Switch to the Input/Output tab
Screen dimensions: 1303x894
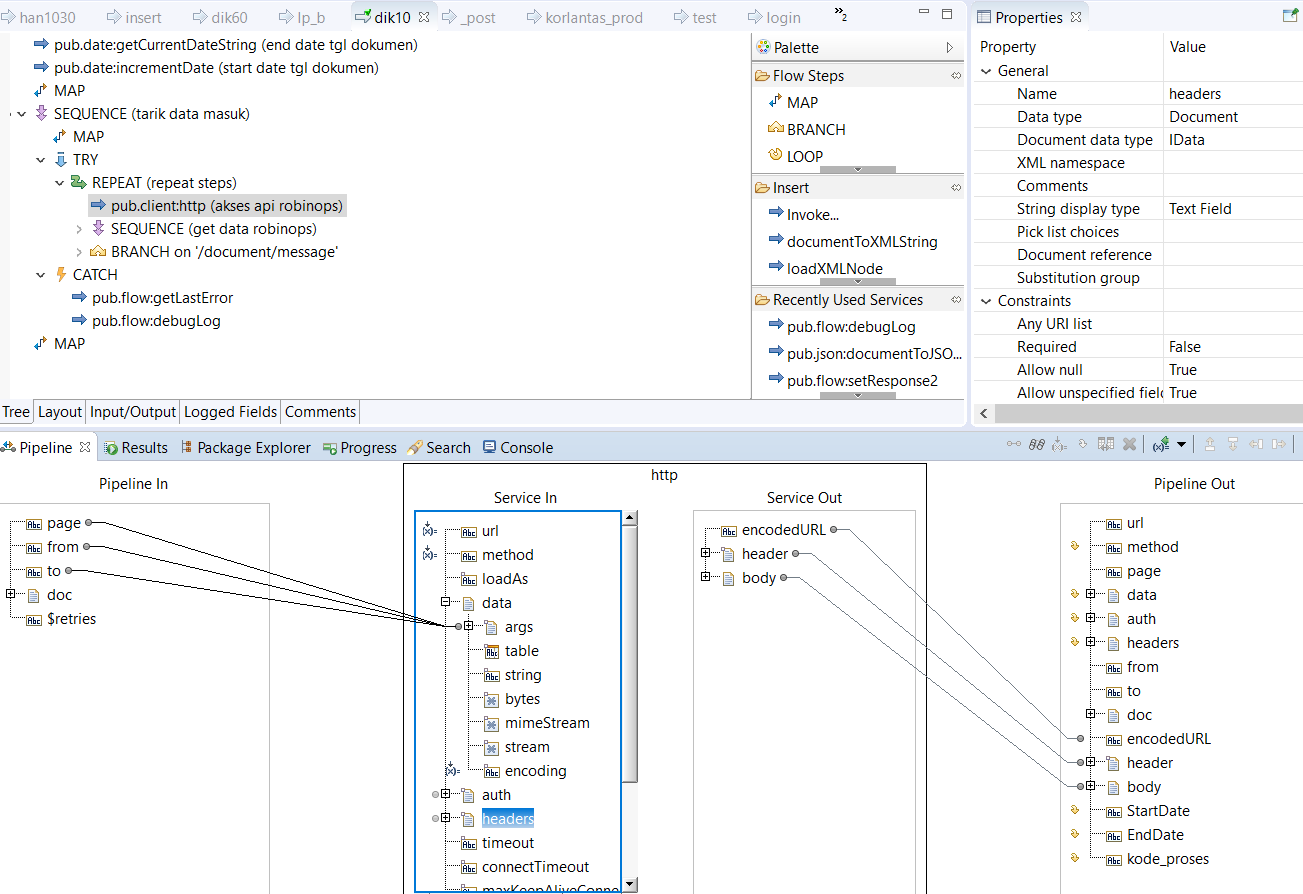[x=133, y=412]
